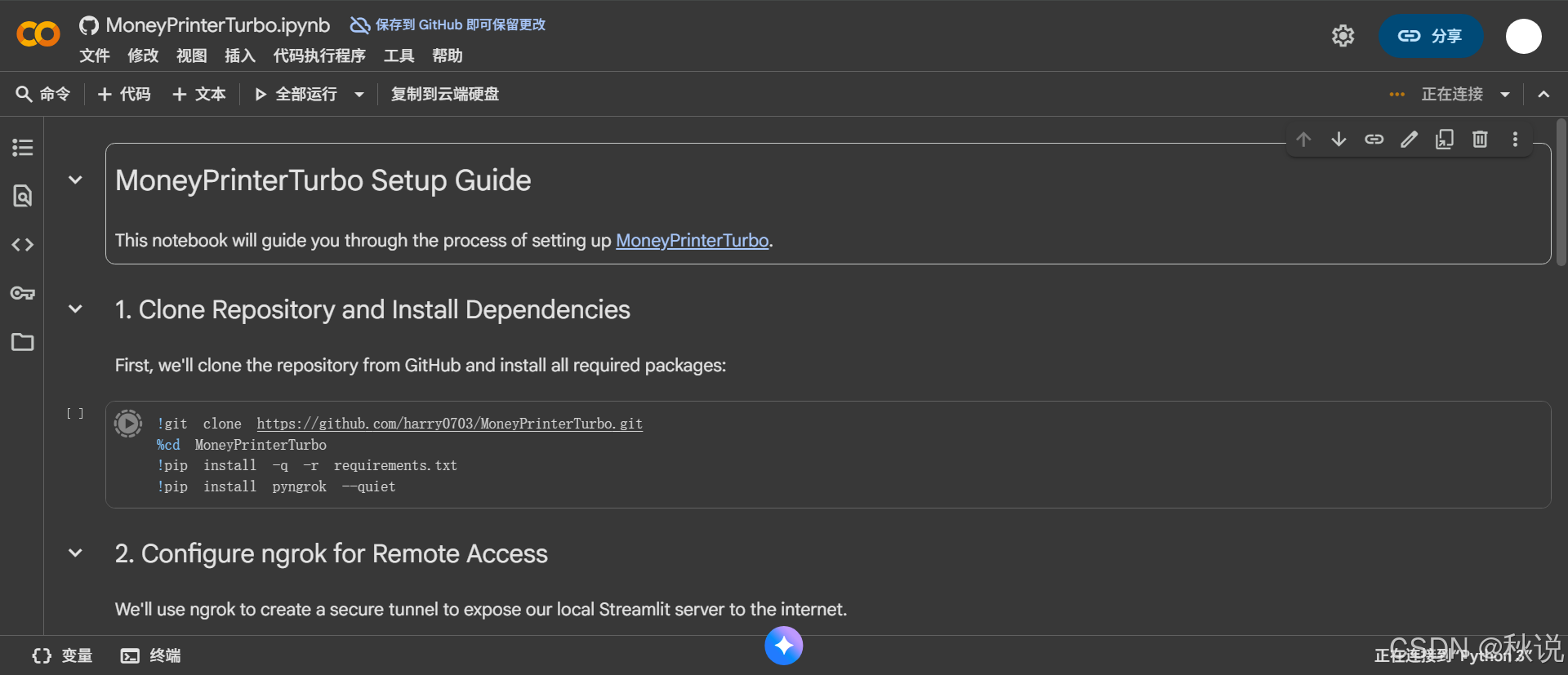This screenshot has width=1568, height=675.
Task: Move the cell down with arrow icon
Action: 1339,140
